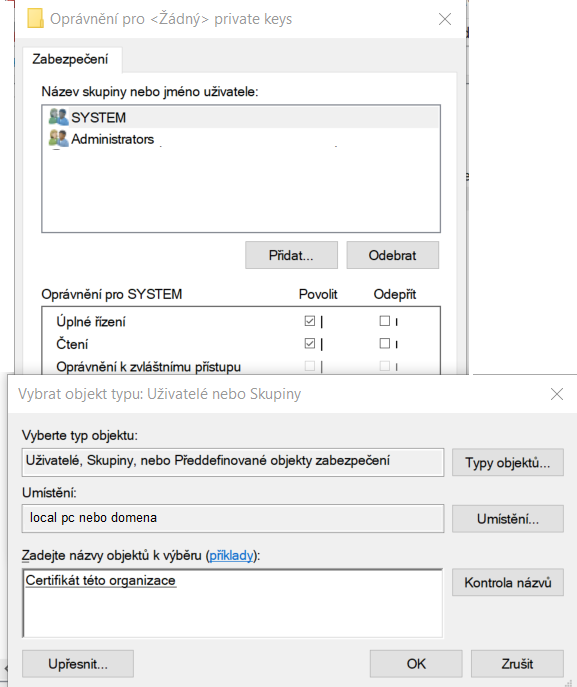This screenshot has height=687, width=577.
Task: Click the object names text area
Action: [233, 603]
